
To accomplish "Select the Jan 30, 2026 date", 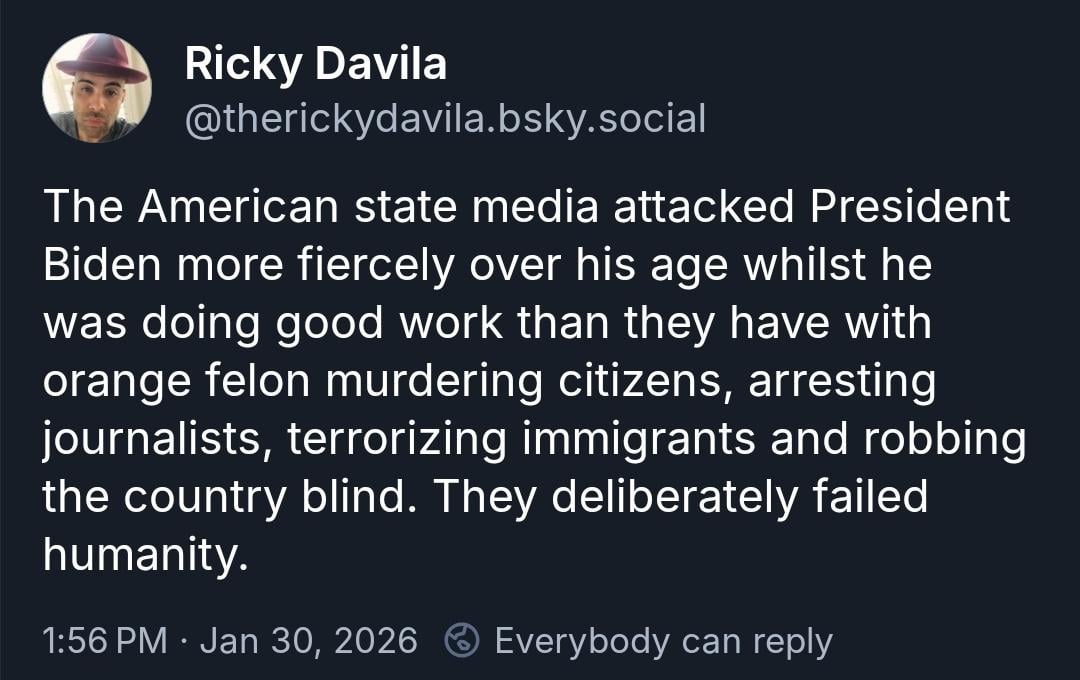I will pos(308,640).
